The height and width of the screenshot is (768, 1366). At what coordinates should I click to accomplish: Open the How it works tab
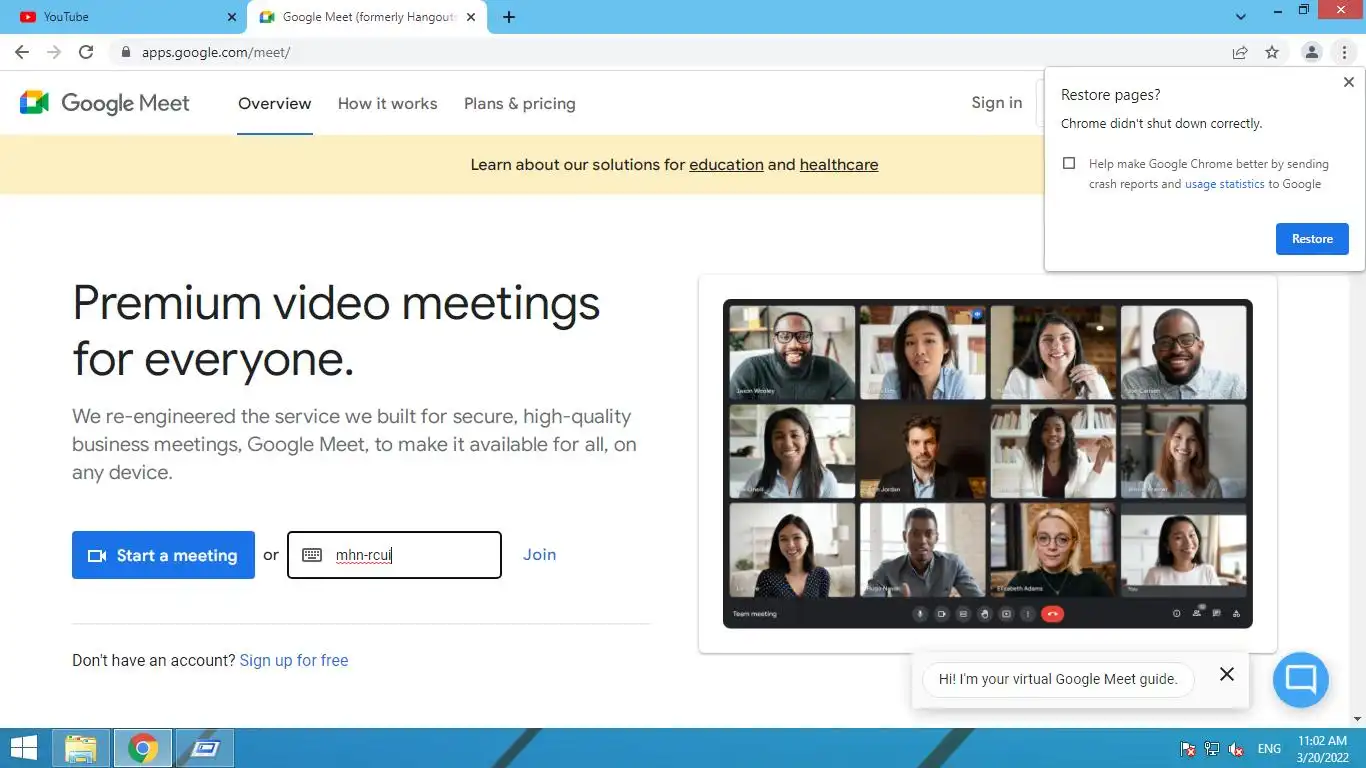click(x=388, y=104)
